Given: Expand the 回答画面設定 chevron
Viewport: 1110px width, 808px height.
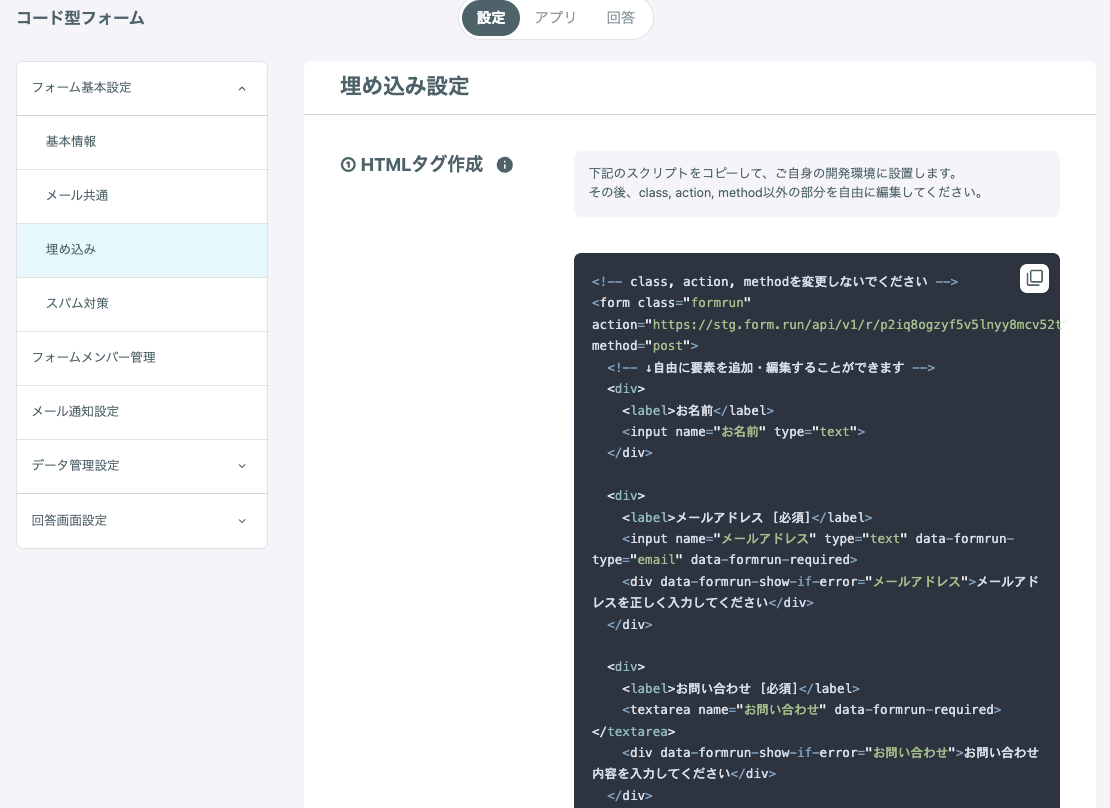Looking at the screenshot, I should click(242, 520).
